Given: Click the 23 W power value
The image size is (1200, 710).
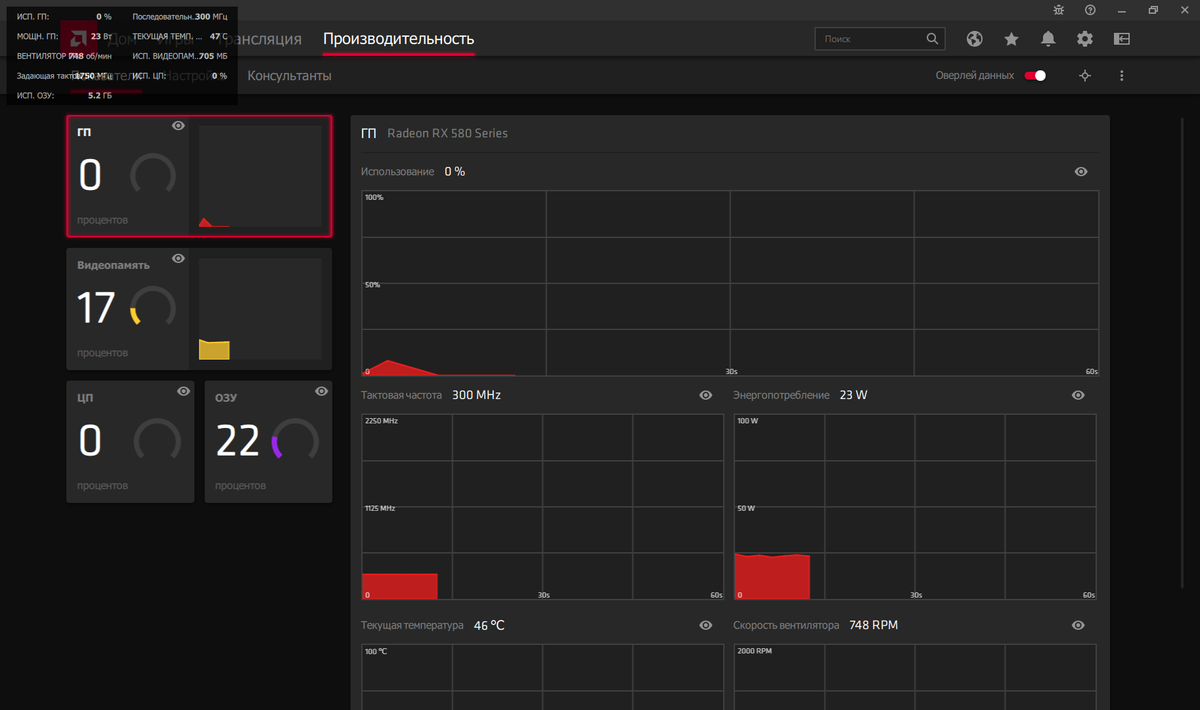Looking at the screenshot, I should [x=853, y=395].
